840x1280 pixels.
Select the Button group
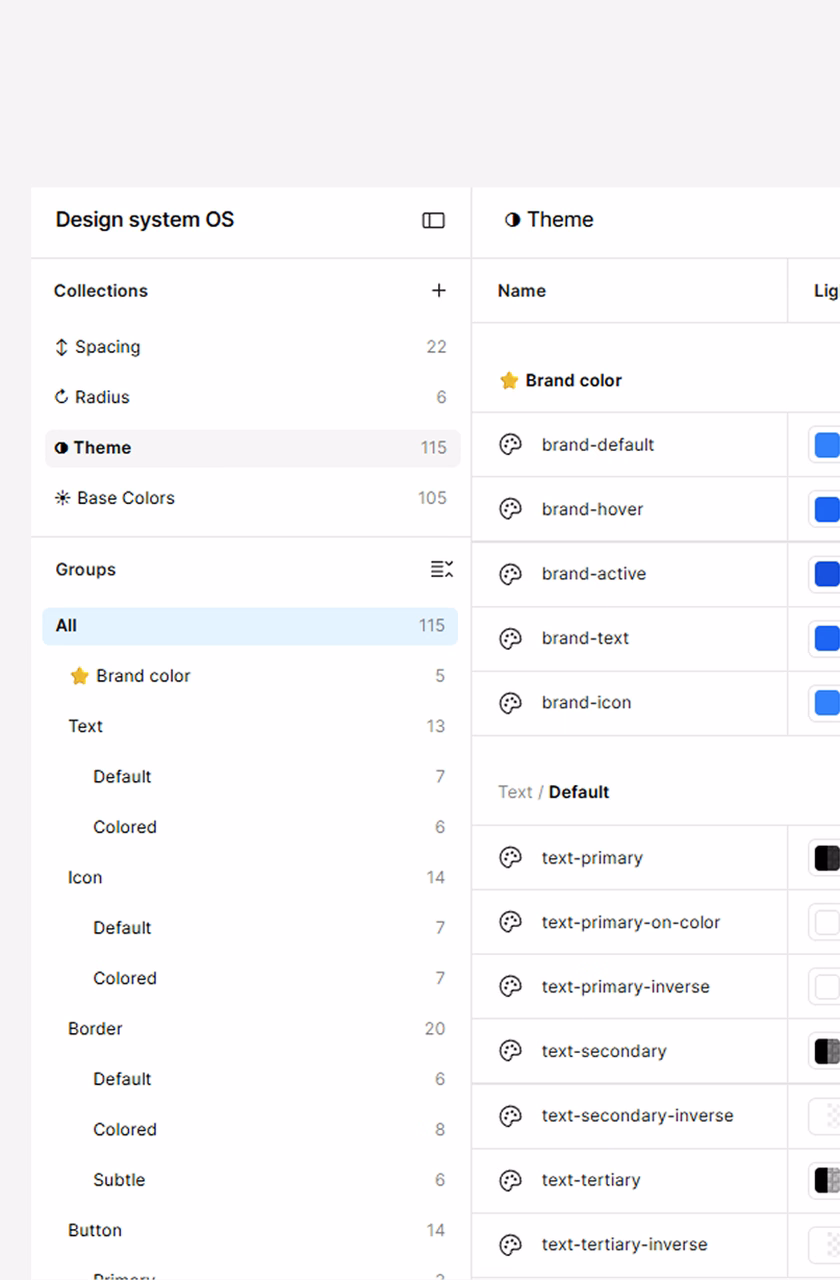[x=250, y=1230]
